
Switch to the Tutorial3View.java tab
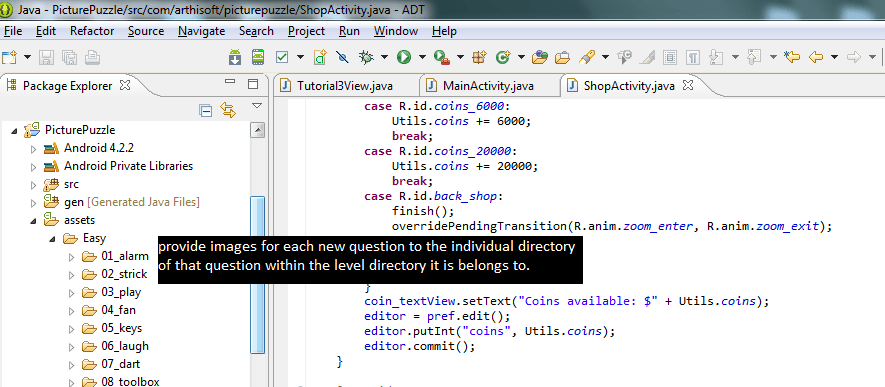[x=344, y=86]
